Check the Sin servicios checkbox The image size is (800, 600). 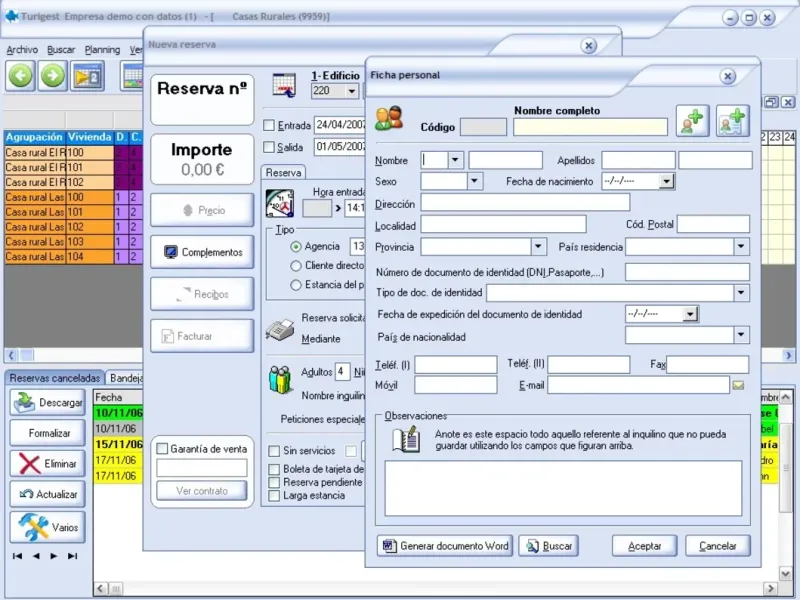click(274, 451)
